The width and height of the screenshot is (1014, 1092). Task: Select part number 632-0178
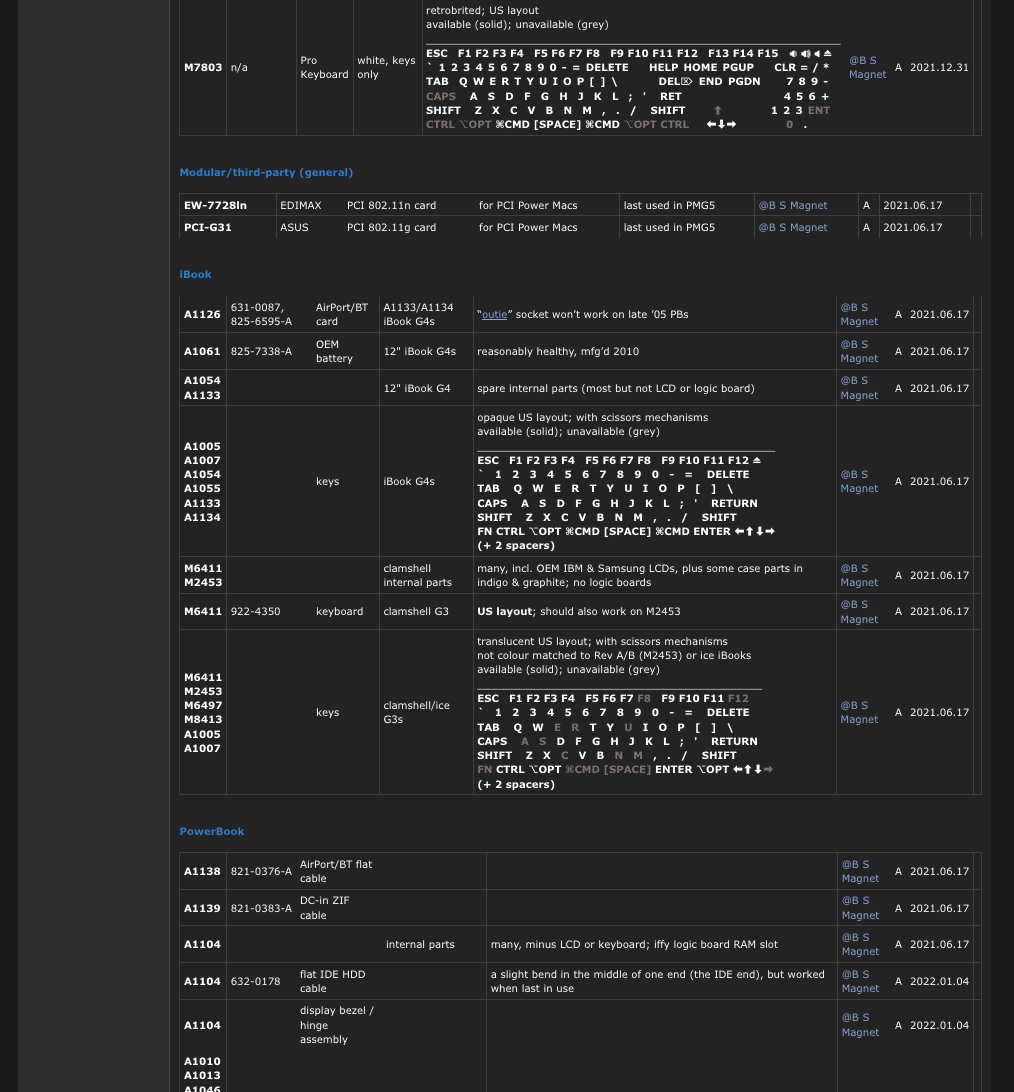pyautogui.click(x=256, y=982)
